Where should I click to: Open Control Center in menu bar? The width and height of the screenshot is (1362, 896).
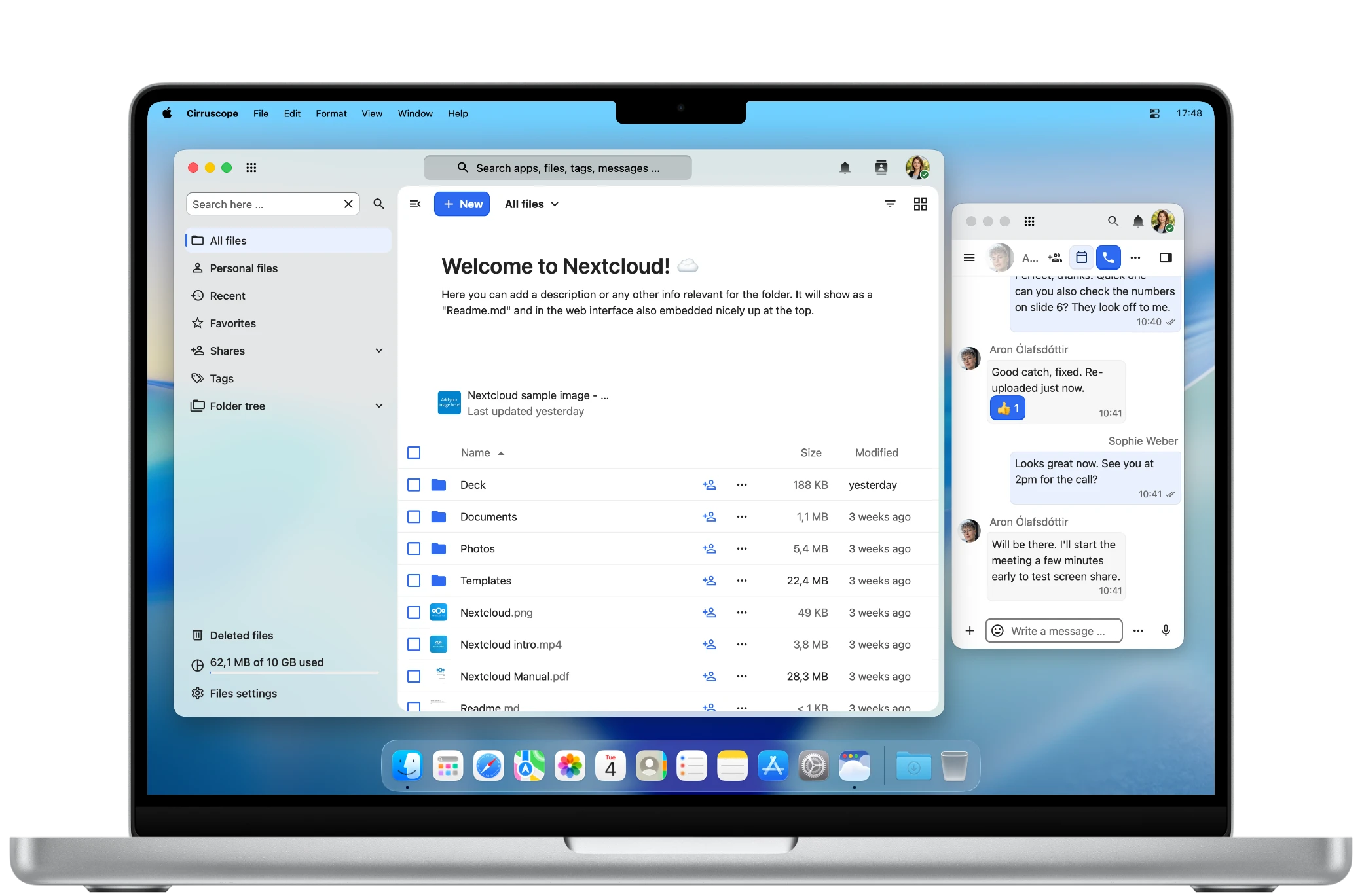click(x=1154, y=113)
